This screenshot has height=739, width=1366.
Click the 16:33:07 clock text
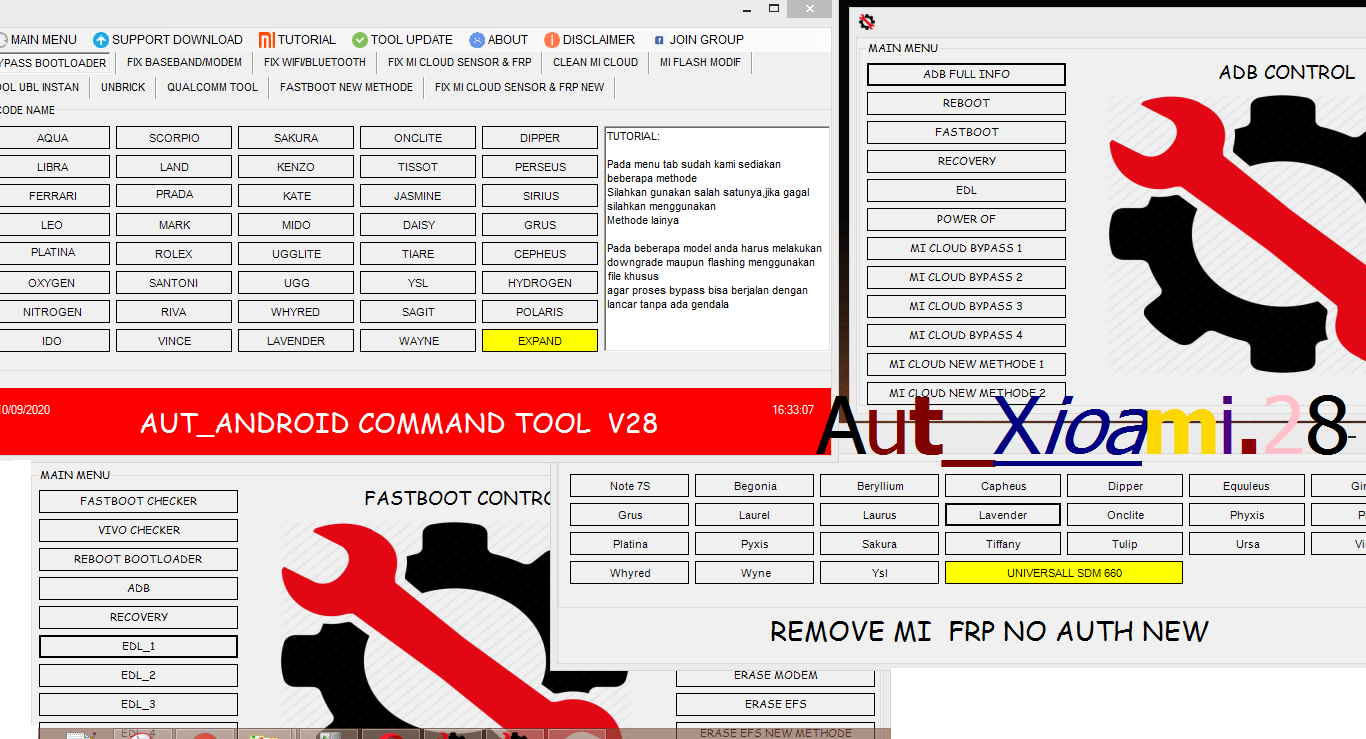click(x=793, y=410)
